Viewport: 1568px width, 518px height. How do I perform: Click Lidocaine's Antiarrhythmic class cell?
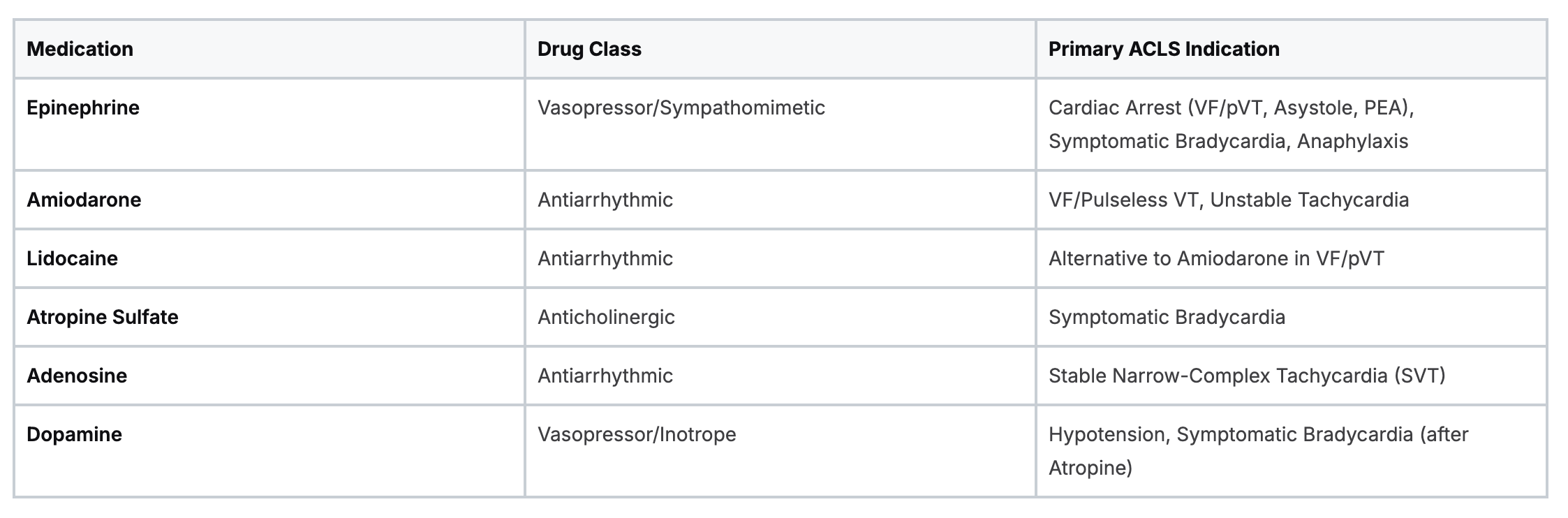605,258
